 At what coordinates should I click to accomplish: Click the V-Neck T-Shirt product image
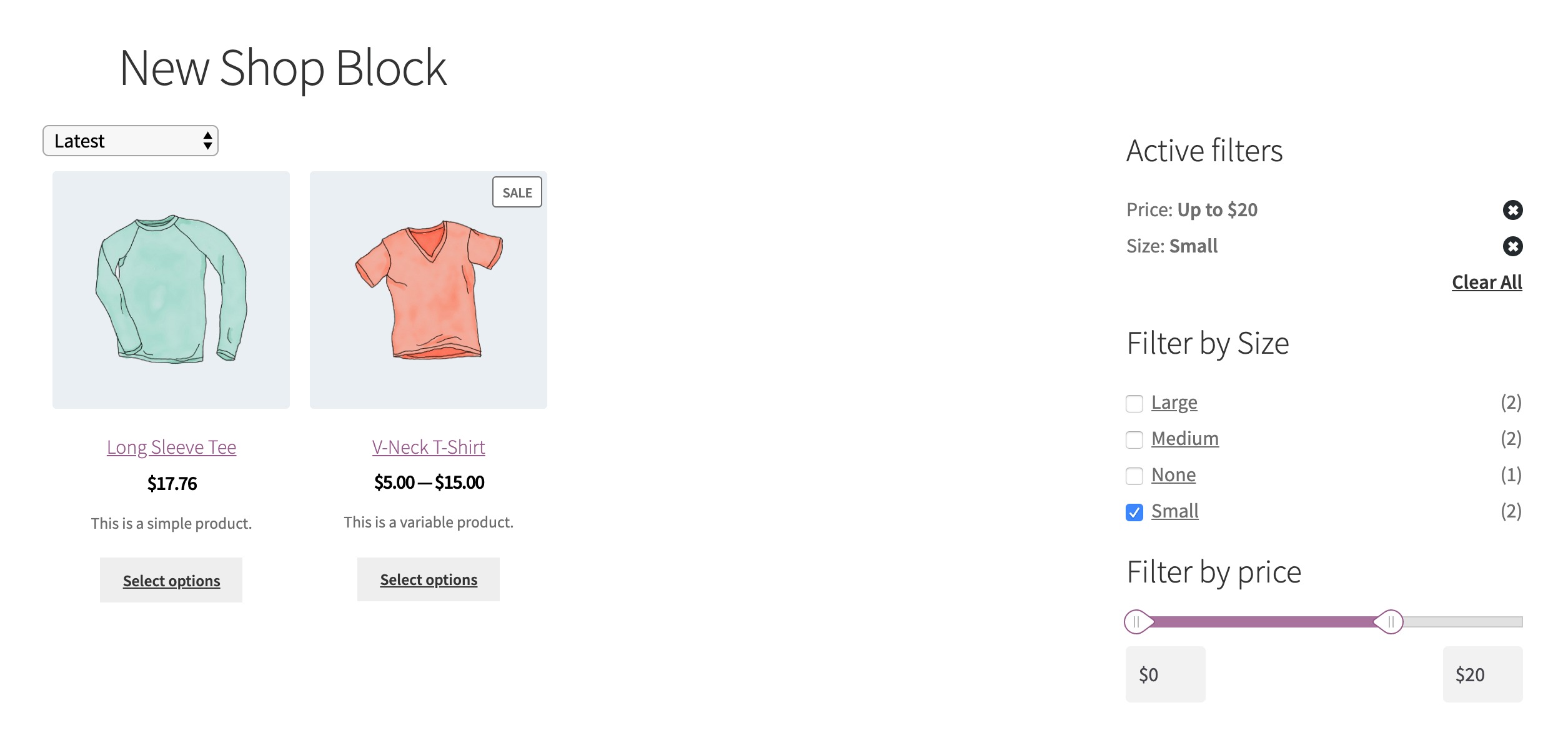[429, 290]
